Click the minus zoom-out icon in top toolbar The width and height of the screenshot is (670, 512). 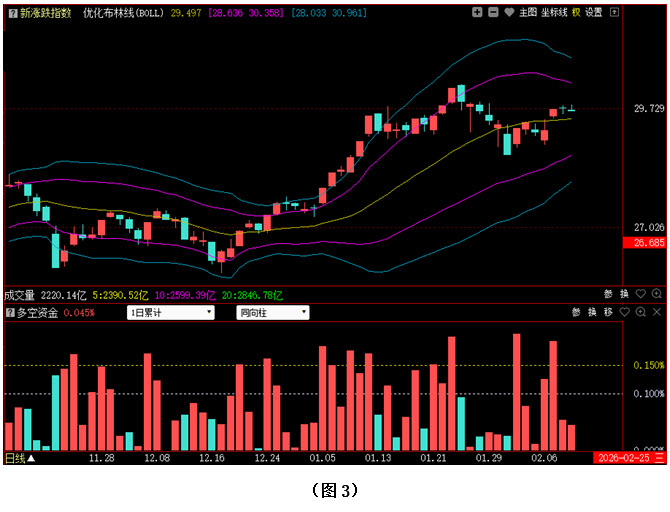pos(493,12)
